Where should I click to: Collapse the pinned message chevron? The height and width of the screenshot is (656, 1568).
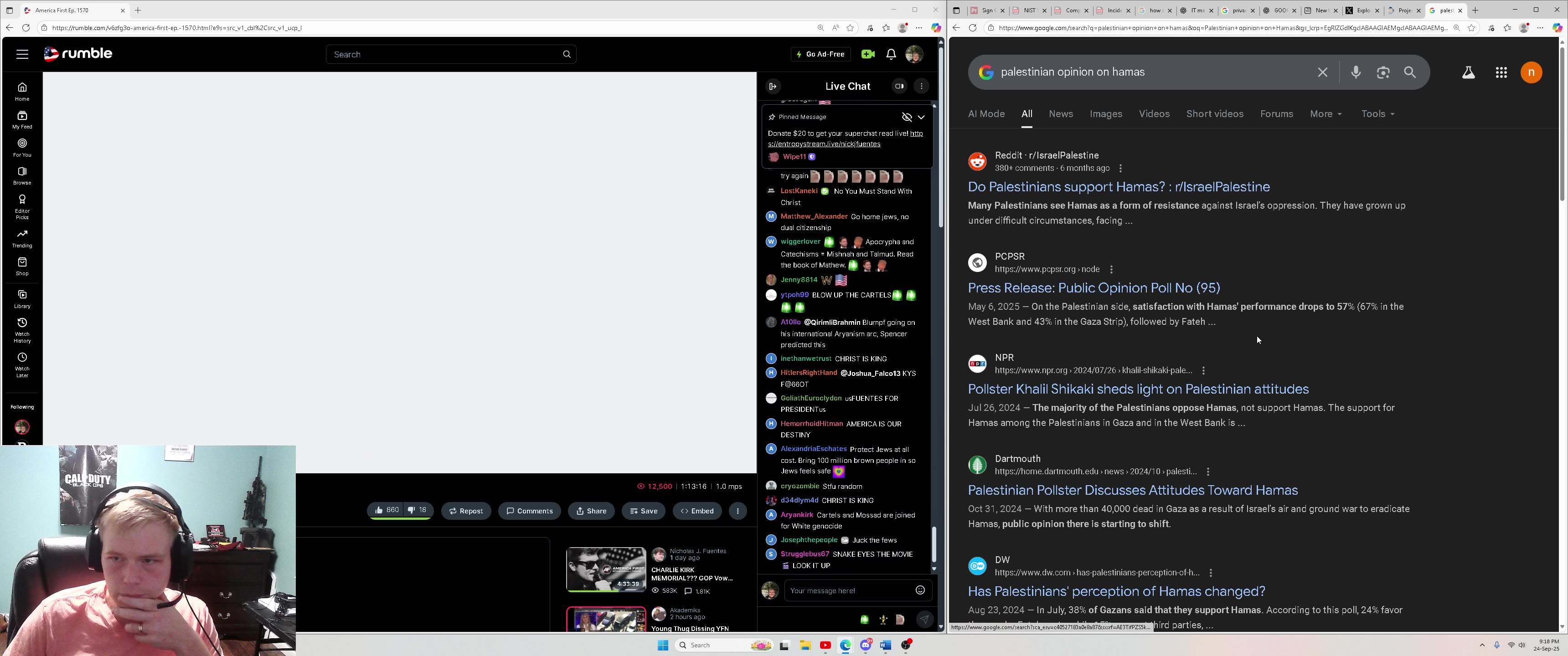(921, 117)
